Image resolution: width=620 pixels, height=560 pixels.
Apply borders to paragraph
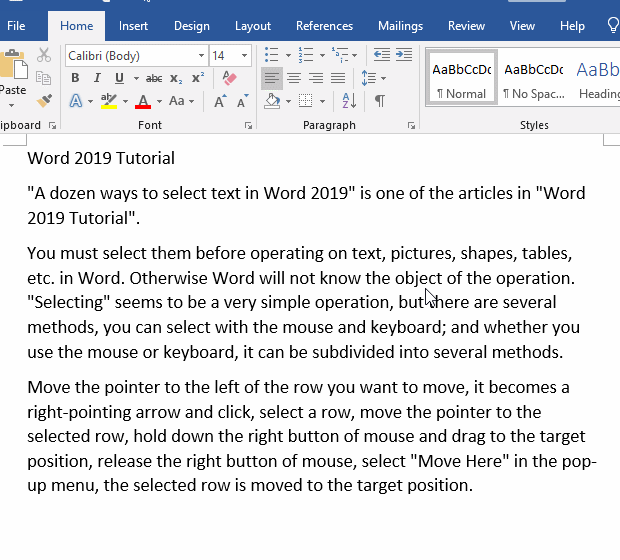[x=306, y=101]
